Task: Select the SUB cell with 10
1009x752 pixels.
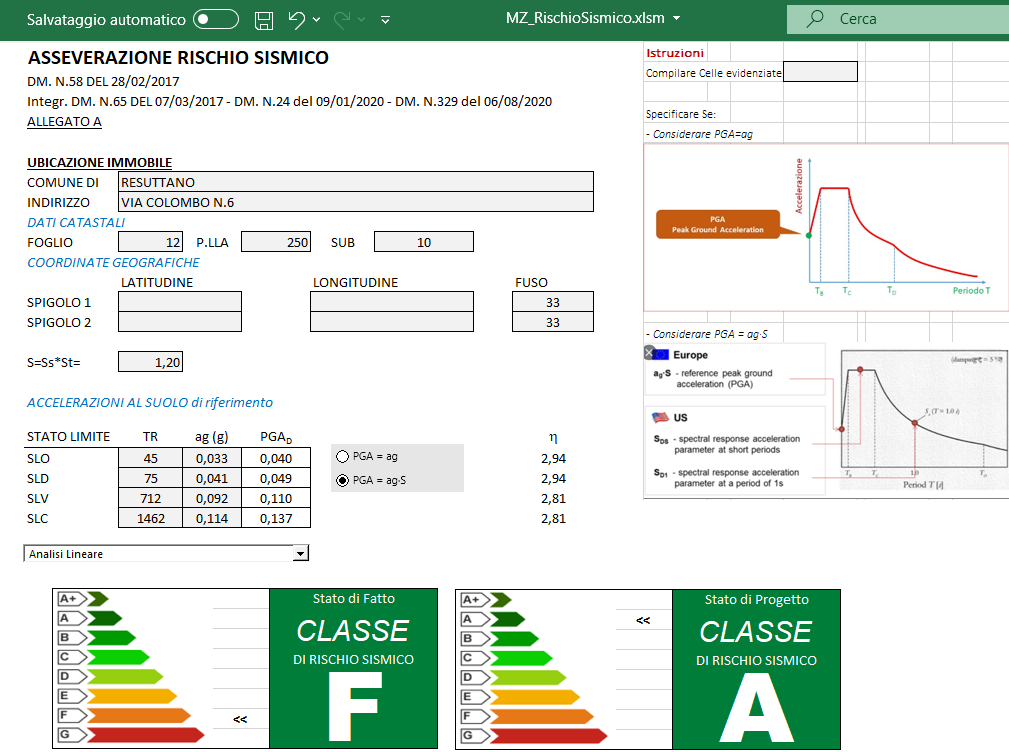Action: click(x=424, y=242)
